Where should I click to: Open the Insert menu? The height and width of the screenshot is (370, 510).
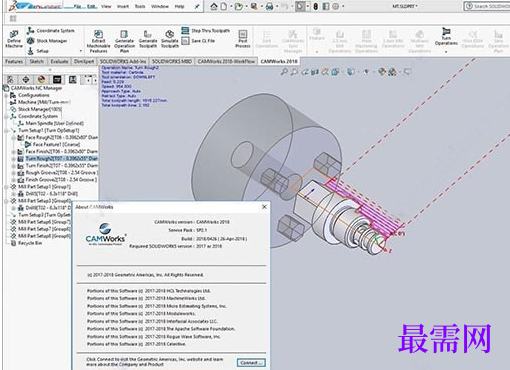point(123,6)
